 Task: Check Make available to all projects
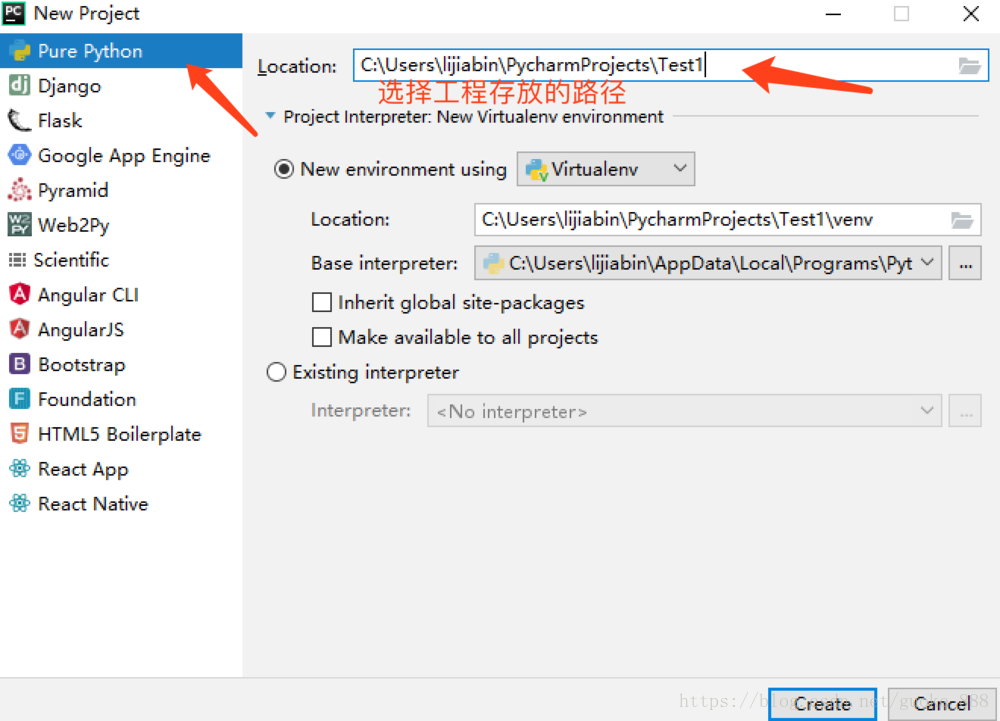tap(321, 337)
